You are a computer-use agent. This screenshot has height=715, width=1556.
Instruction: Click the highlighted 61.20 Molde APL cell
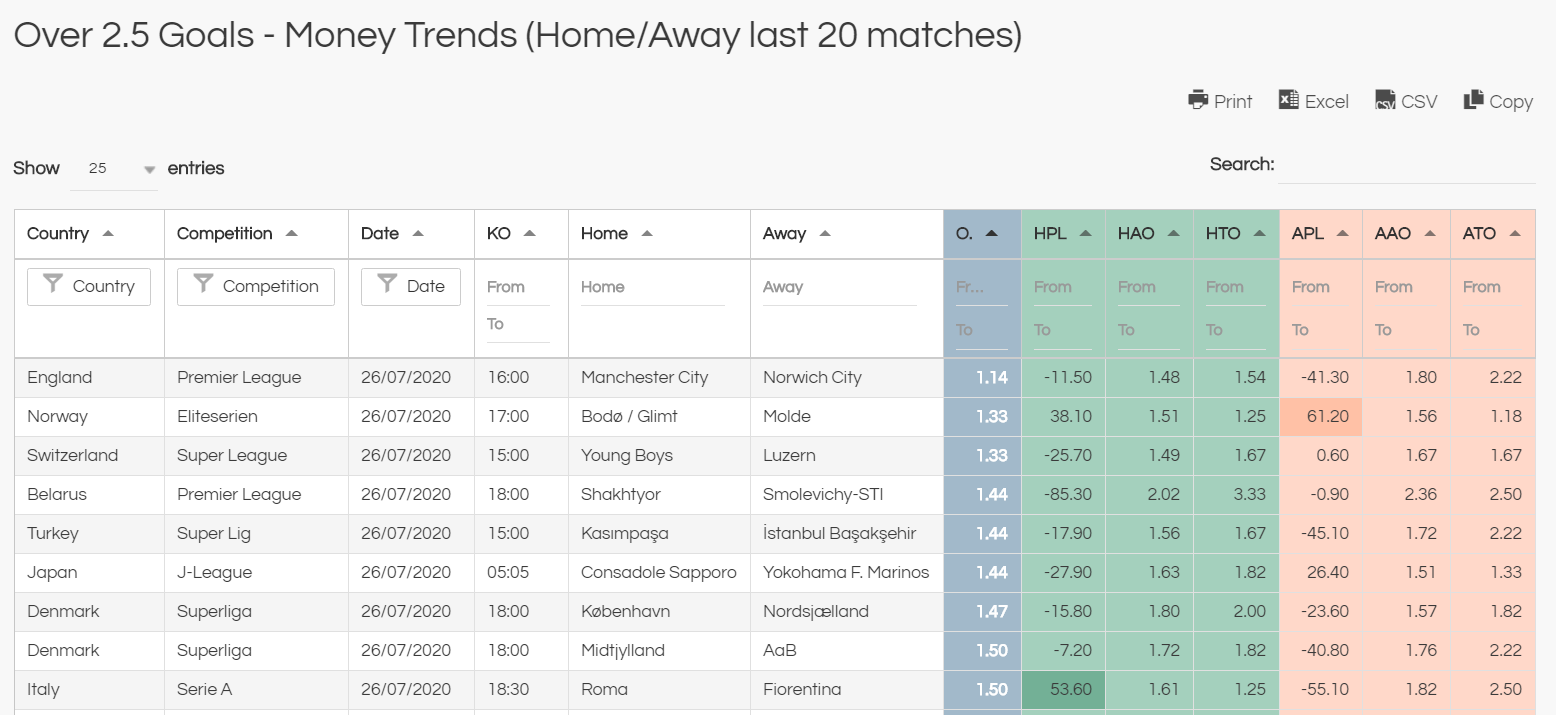click(1321, 417)
